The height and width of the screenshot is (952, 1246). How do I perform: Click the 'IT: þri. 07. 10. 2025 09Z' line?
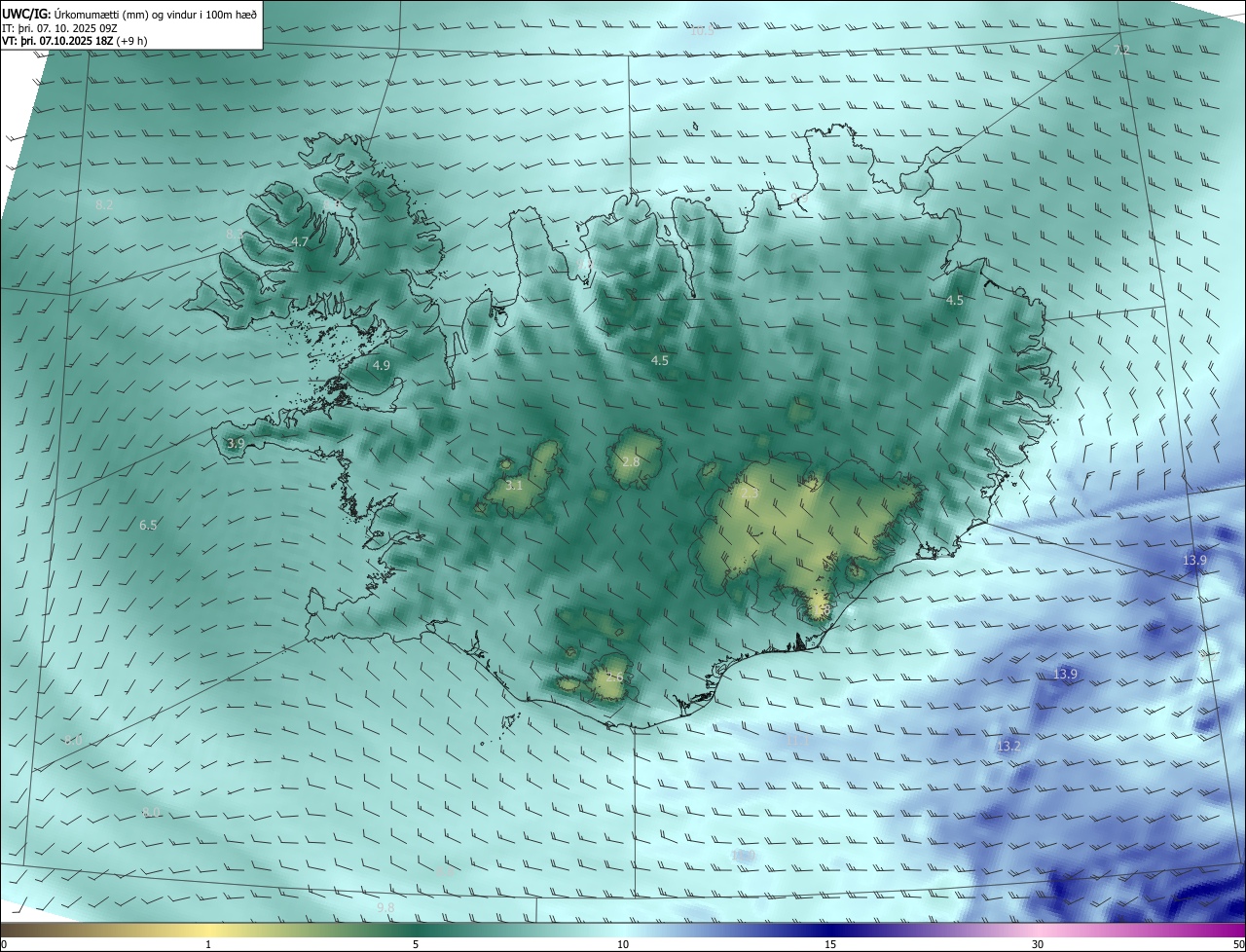pos(60,27)
